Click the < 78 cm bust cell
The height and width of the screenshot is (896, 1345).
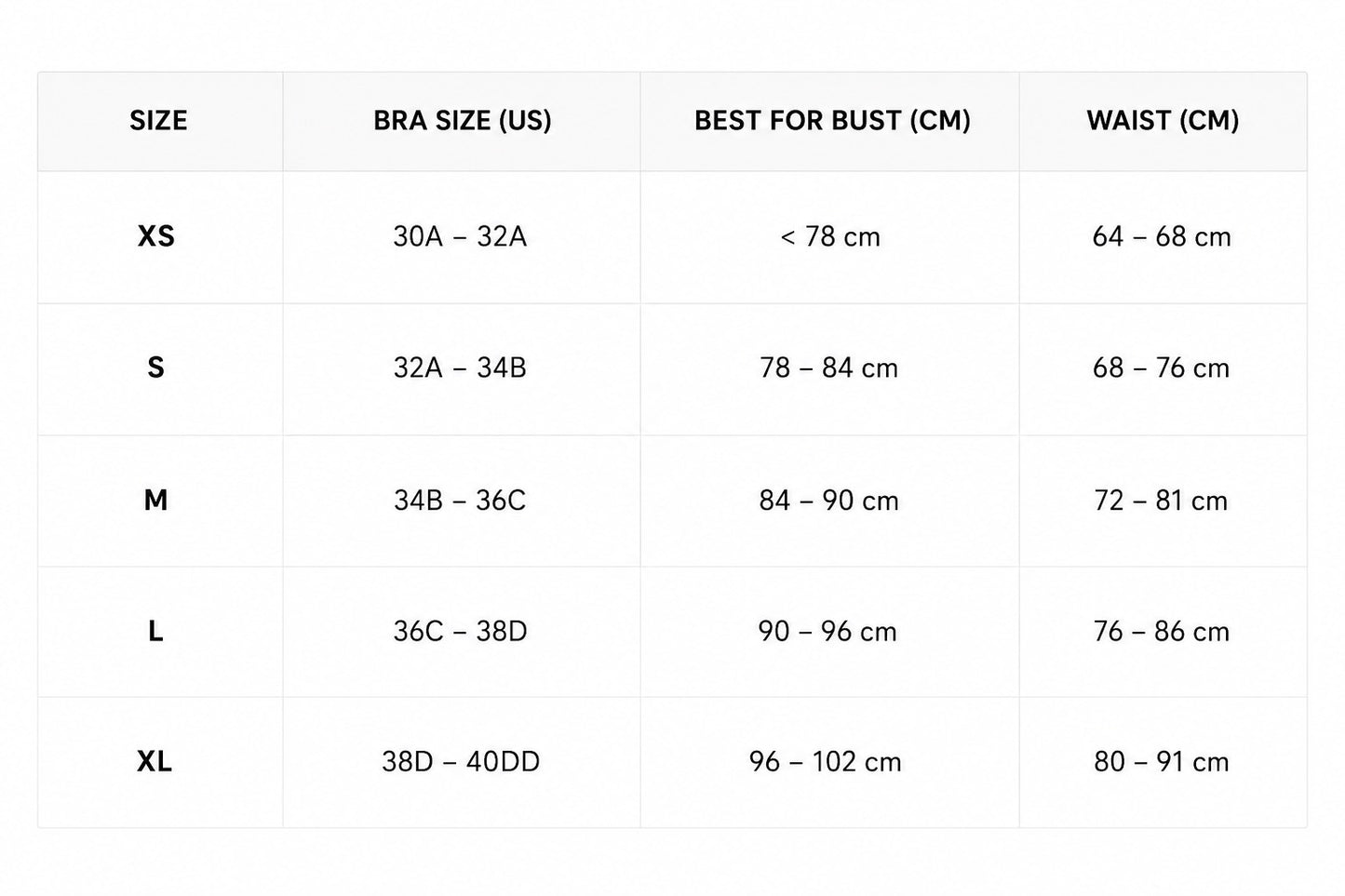829,237
